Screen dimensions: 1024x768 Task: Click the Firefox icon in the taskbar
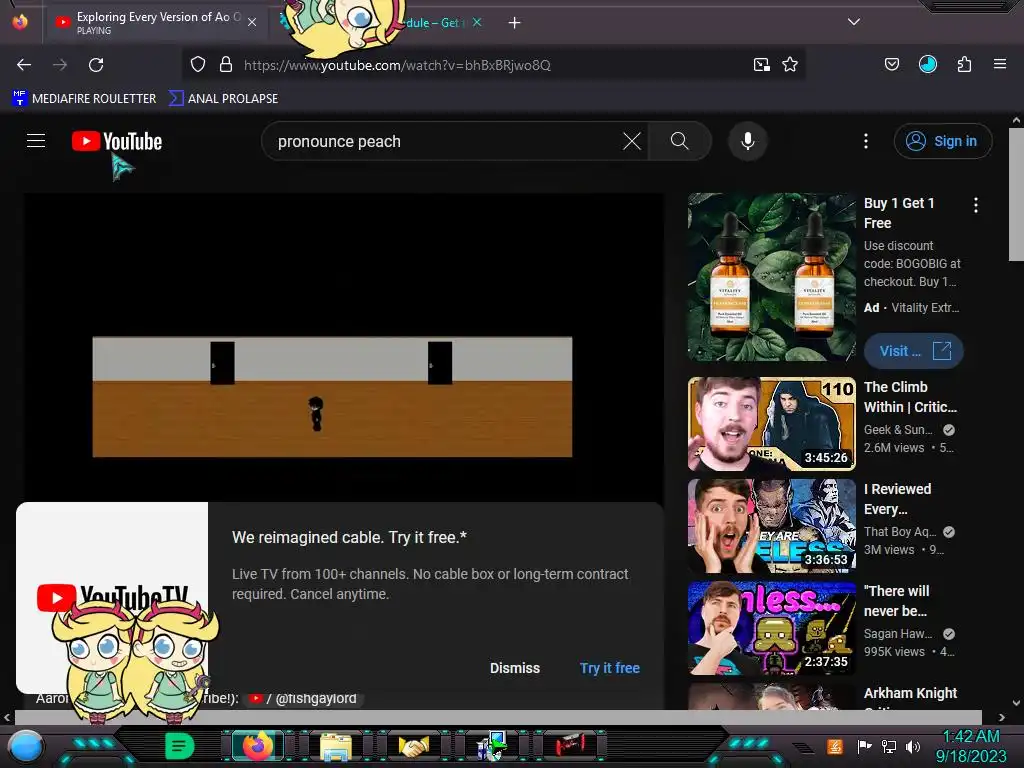click(257, 746)
